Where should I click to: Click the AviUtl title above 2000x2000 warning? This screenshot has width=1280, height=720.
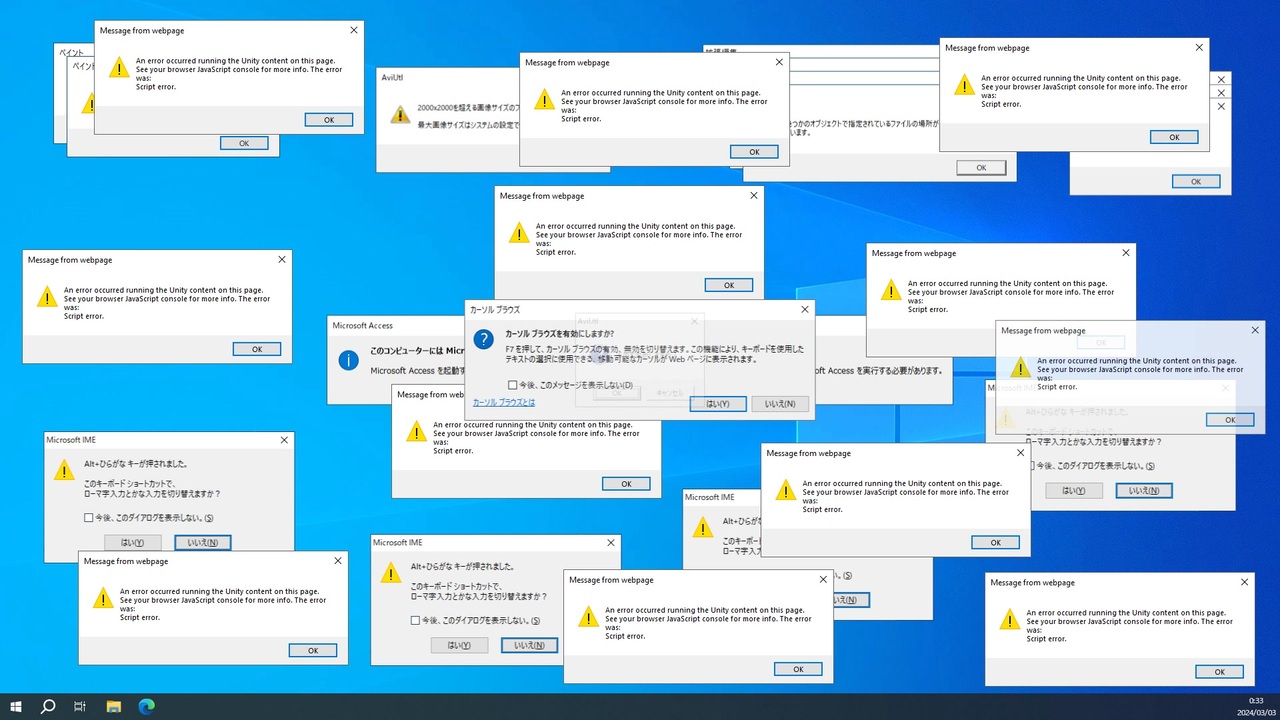392,77
